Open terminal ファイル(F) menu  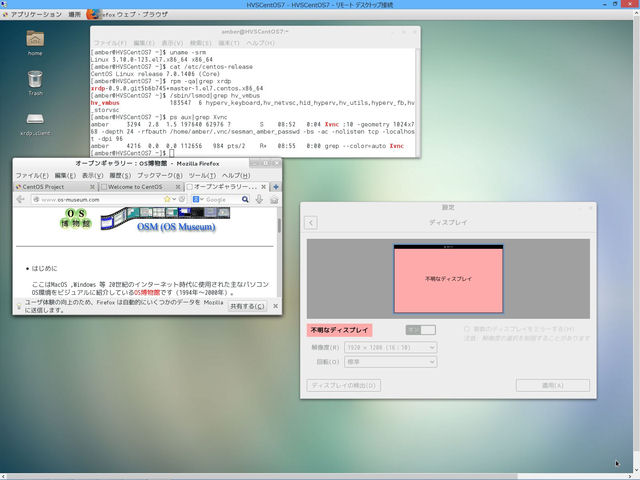[x=110, y=43]
